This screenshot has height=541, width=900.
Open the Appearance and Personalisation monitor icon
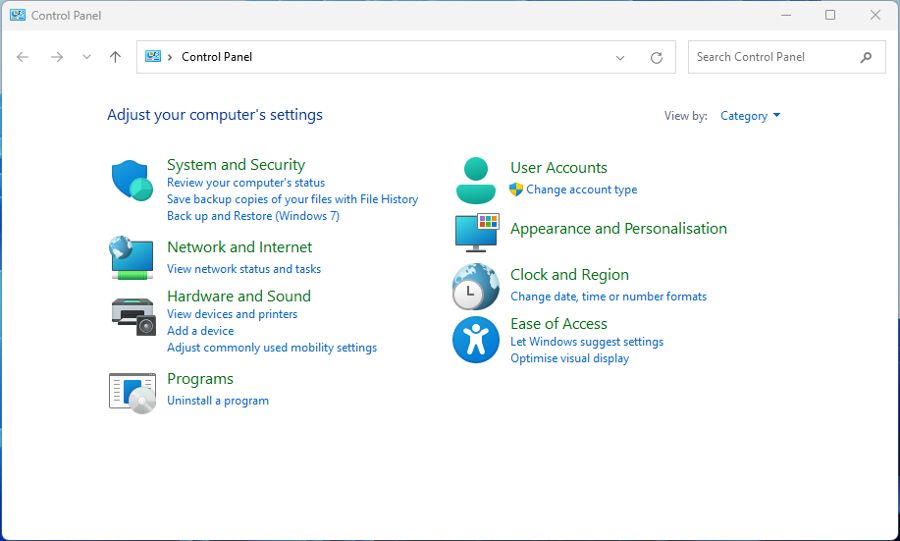(x=476, y=231)
